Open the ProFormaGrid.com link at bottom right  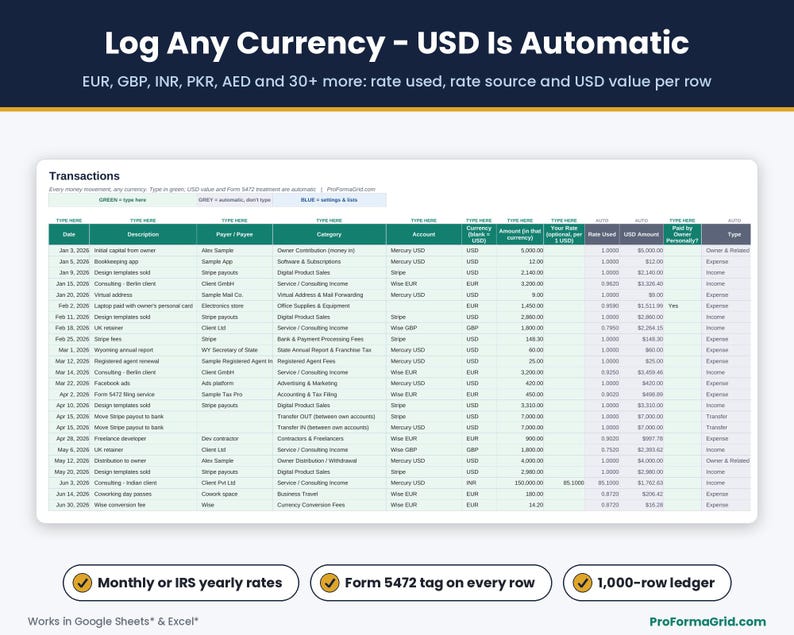pyautogui.click(x=707, y=621)
